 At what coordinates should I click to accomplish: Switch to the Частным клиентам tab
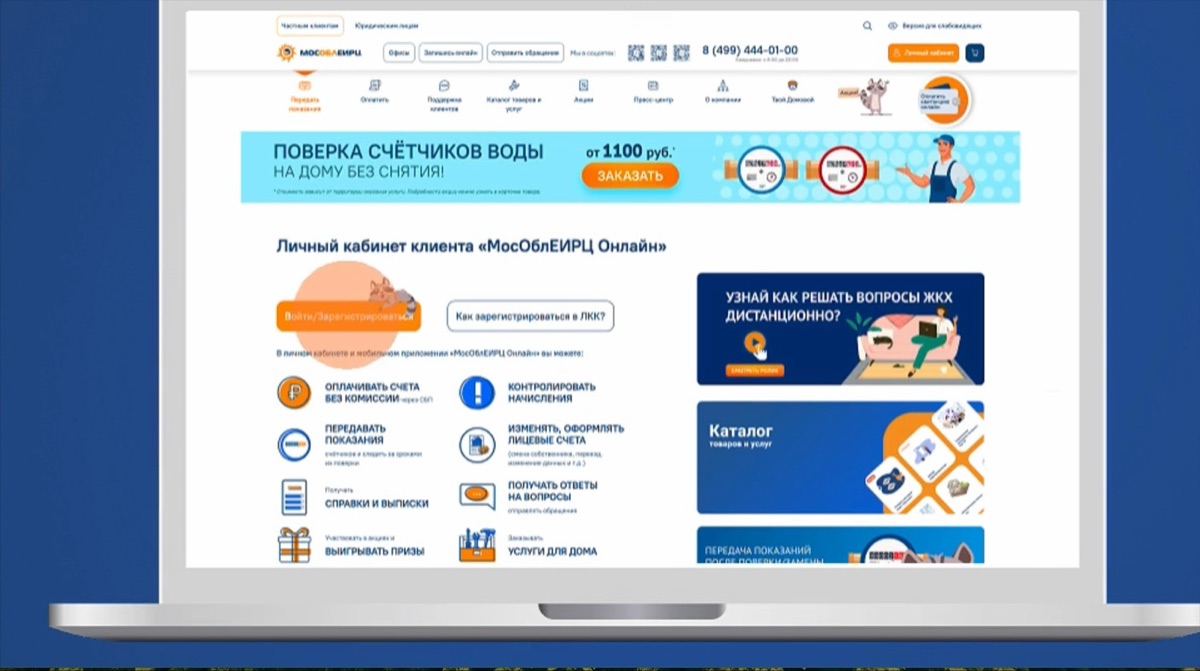(x=310, y=26)
